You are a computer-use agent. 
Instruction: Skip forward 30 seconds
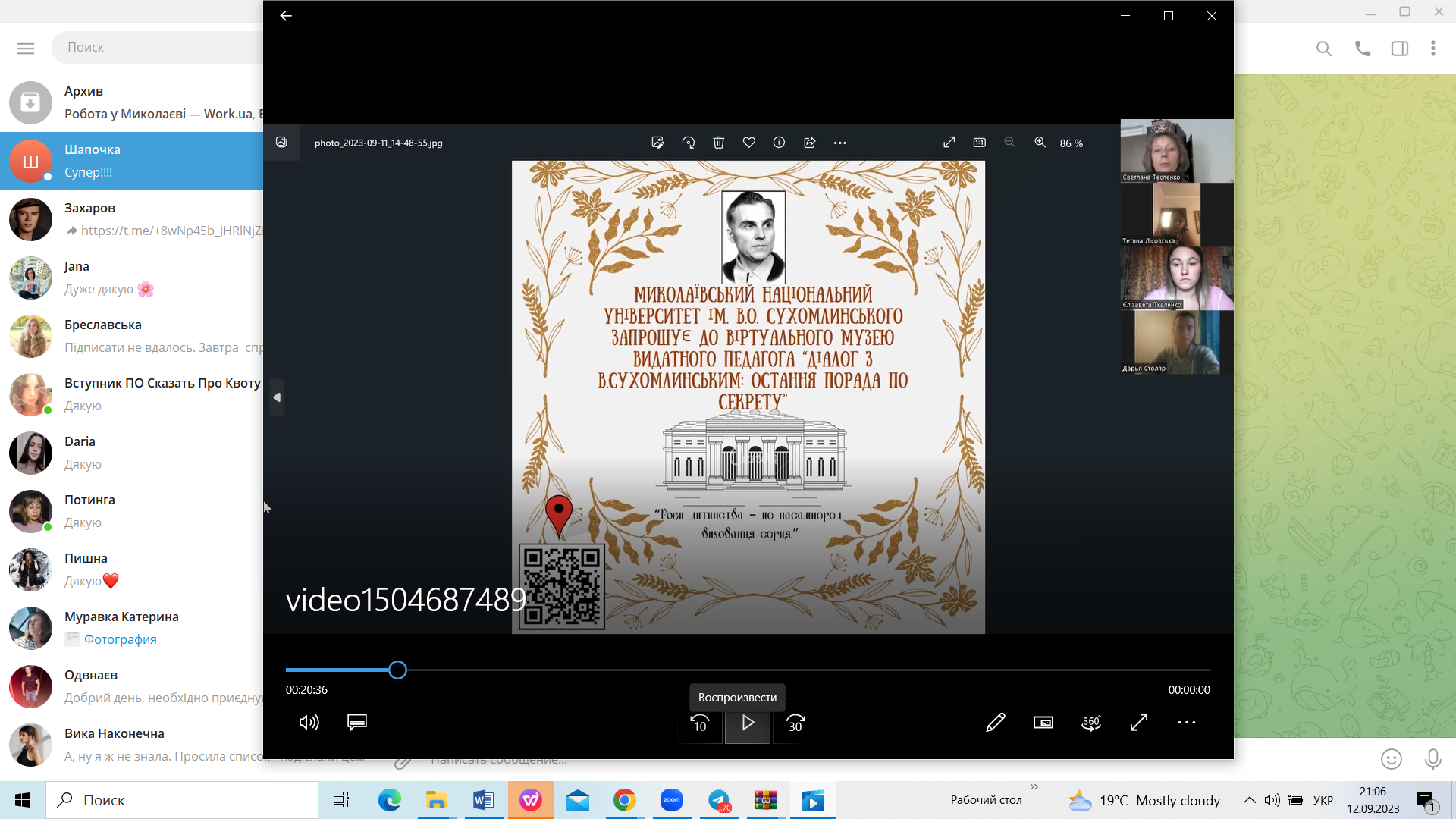[795, 723]
